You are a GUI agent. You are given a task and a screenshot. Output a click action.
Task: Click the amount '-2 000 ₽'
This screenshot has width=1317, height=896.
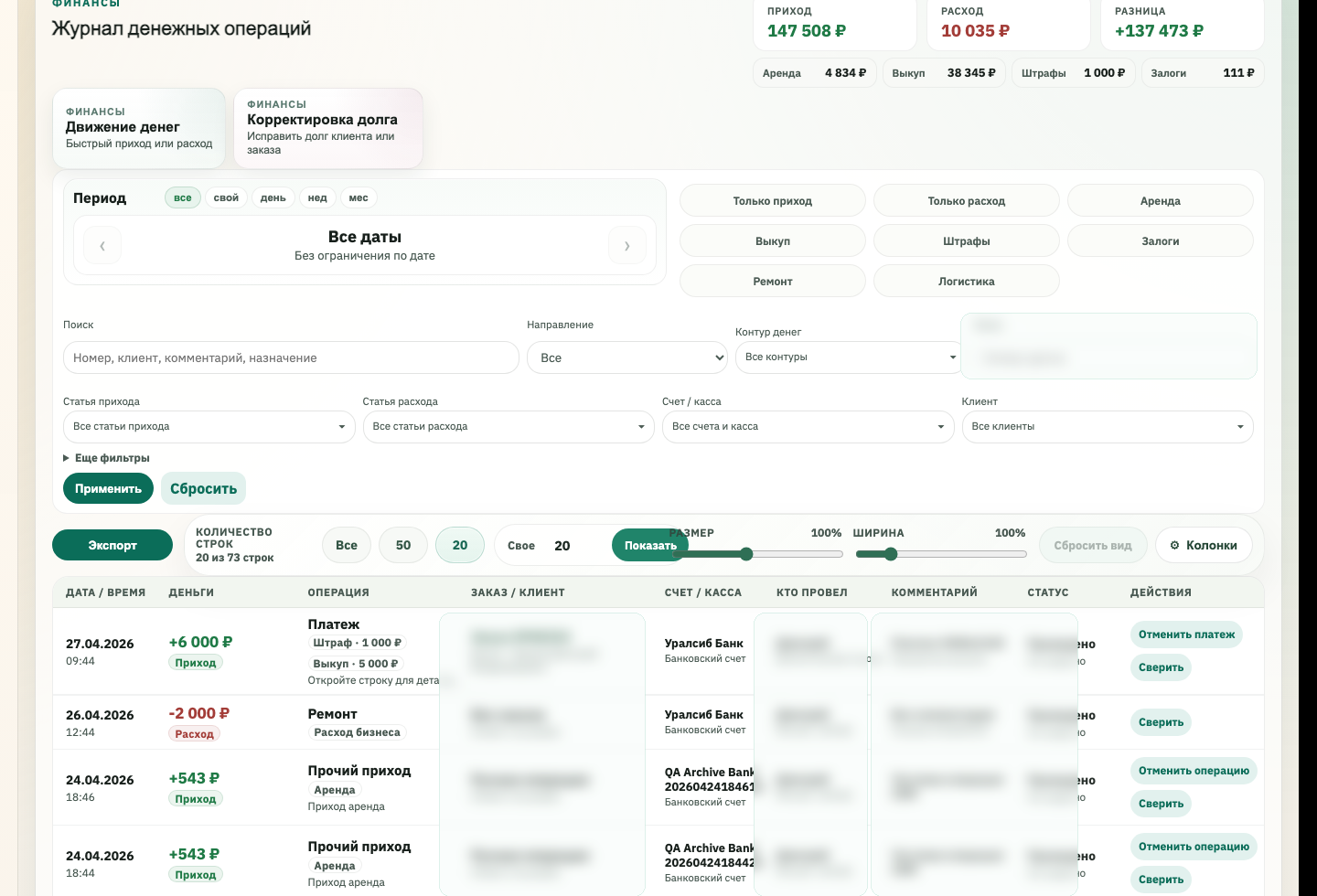tap(199, 713)
